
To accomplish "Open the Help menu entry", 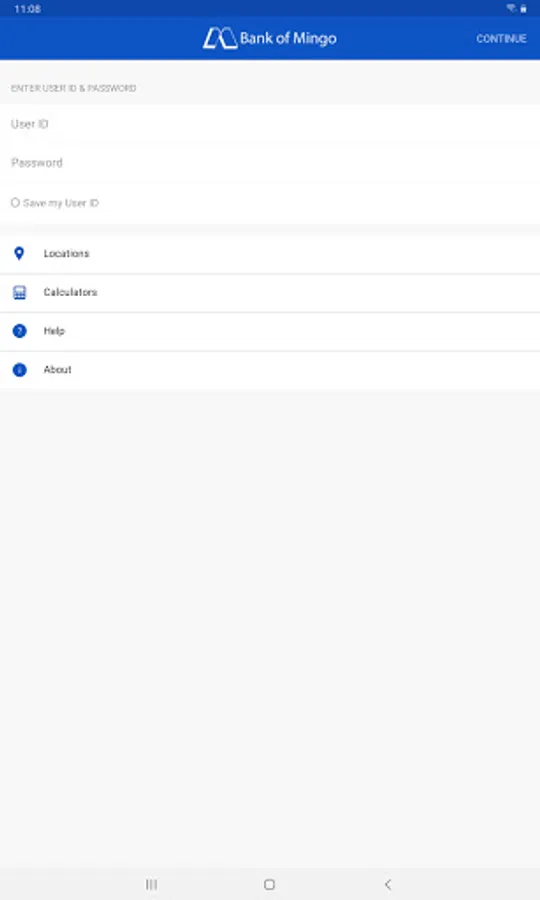I will tap(270, 331).
